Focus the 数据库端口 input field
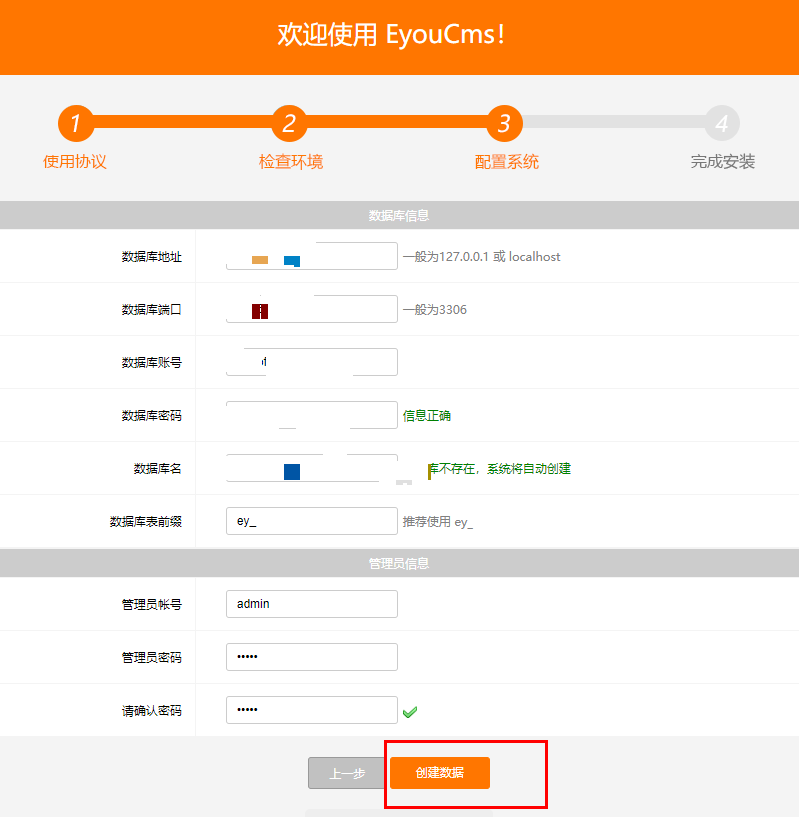This screenshot has height=817, width=799. click(312, 309)
